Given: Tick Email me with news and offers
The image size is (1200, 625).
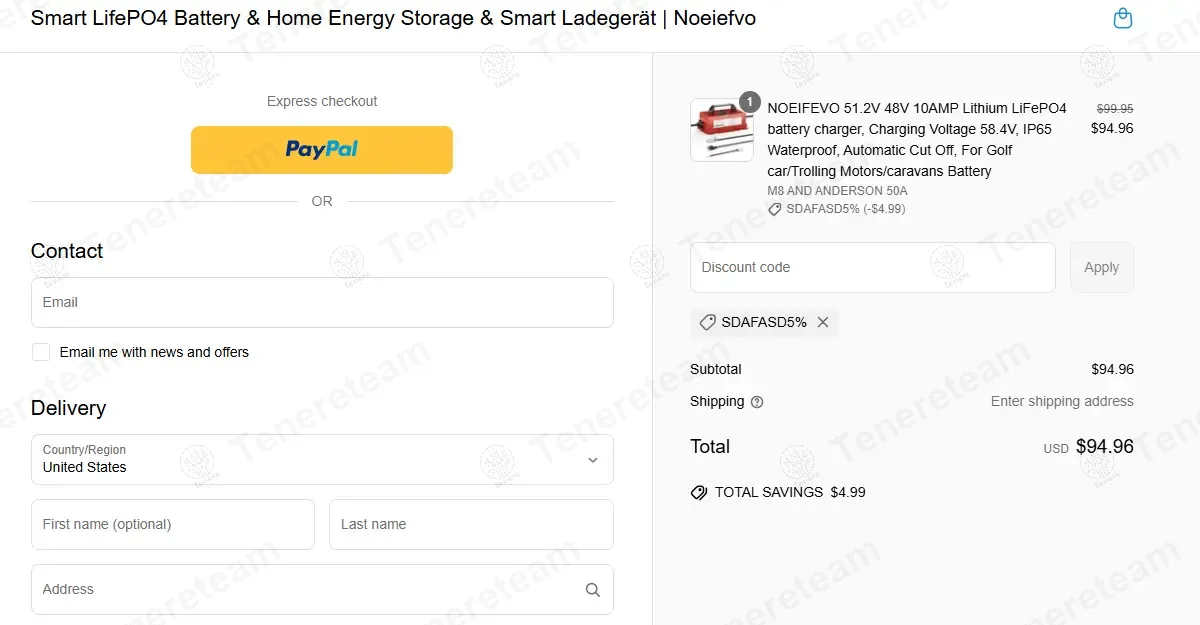Looking at the screenshot, I should coord(41,352).
